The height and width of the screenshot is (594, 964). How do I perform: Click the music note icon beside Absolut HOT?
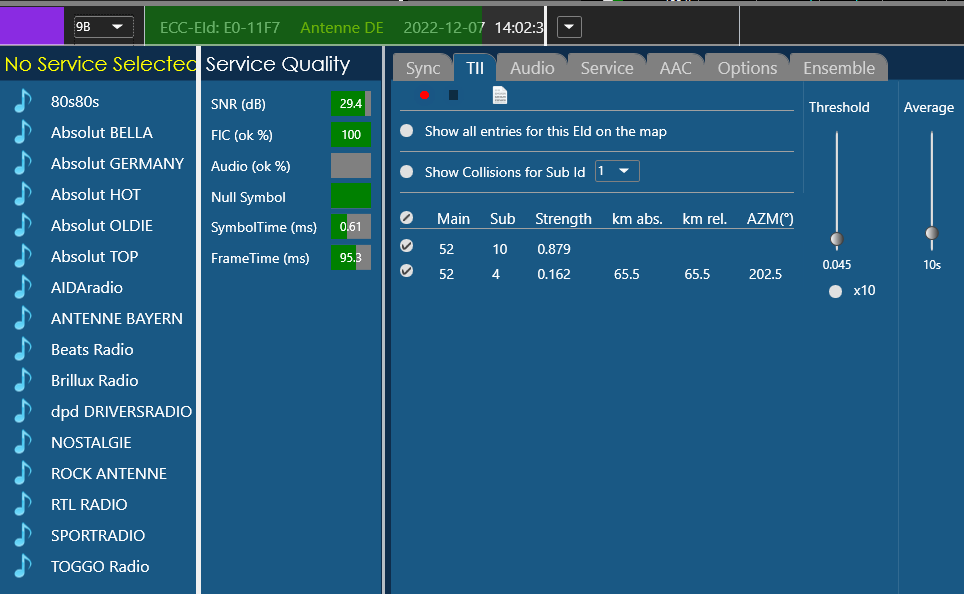(23, 194)
